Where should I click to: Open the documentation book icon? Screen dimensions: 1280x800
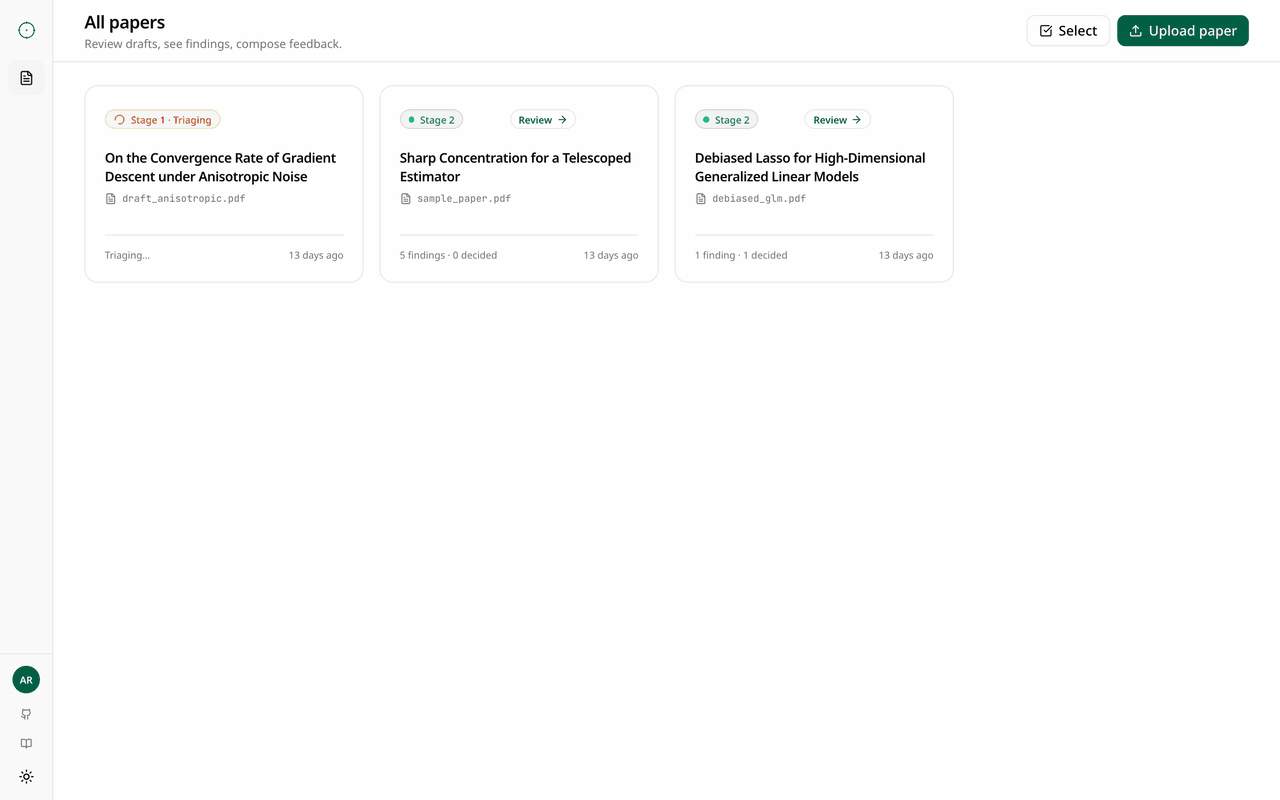coord(26,744)
